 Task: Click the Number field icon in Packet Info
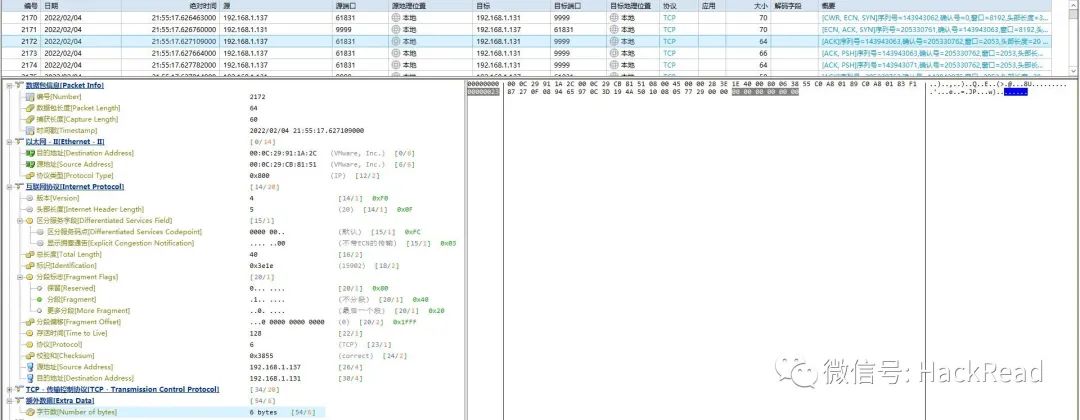coord(30,97)
